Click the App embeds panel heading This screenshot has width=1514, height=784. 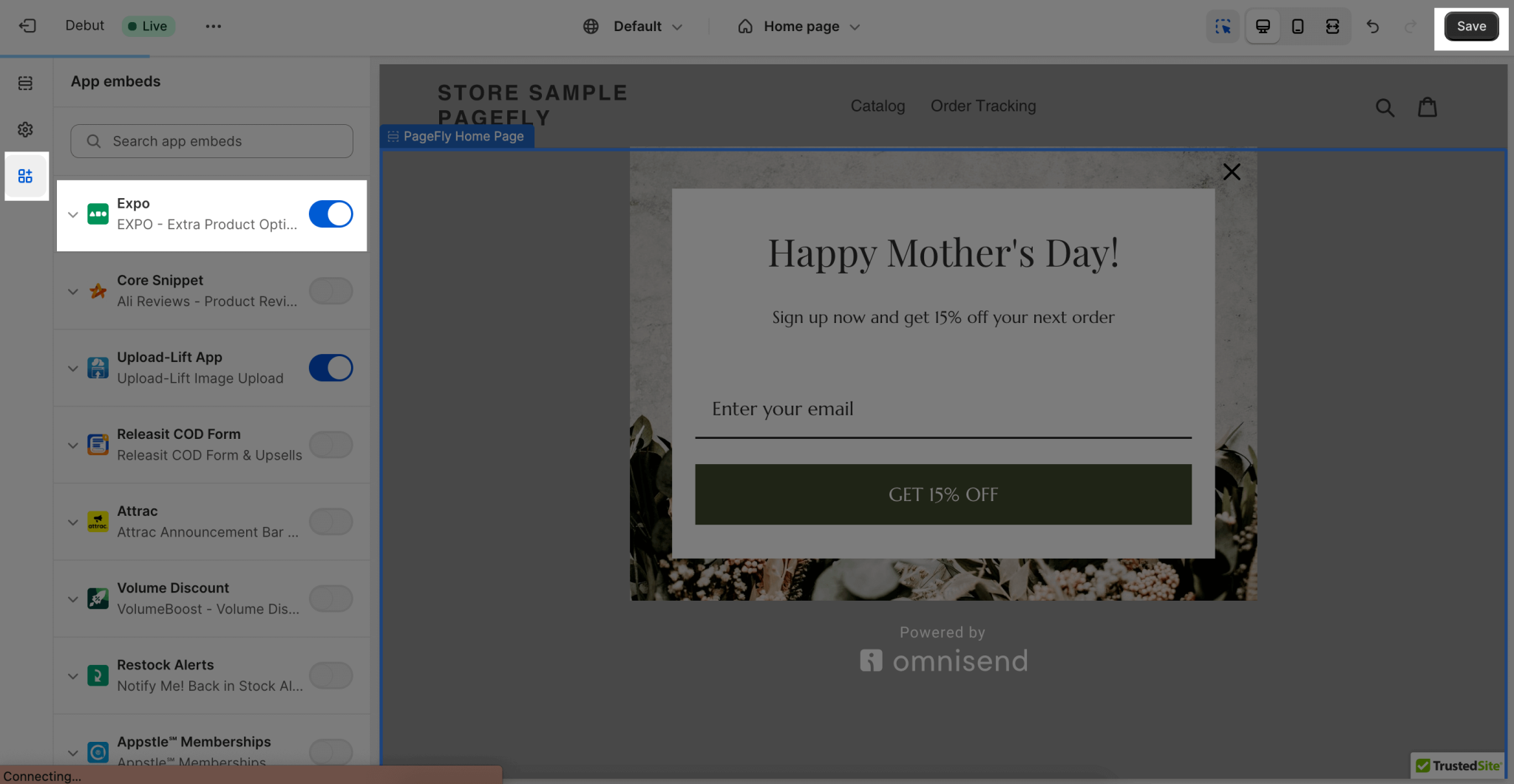click(x=115, y=81)
